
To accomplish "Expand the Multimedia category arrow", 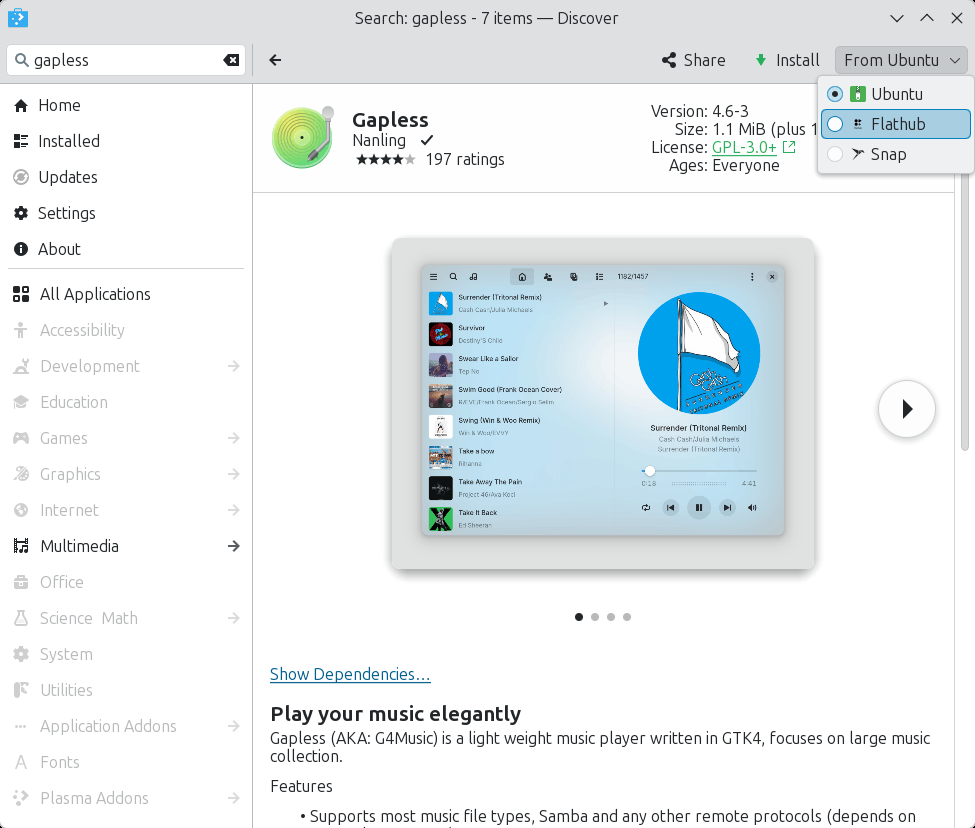I will [234, 546].
